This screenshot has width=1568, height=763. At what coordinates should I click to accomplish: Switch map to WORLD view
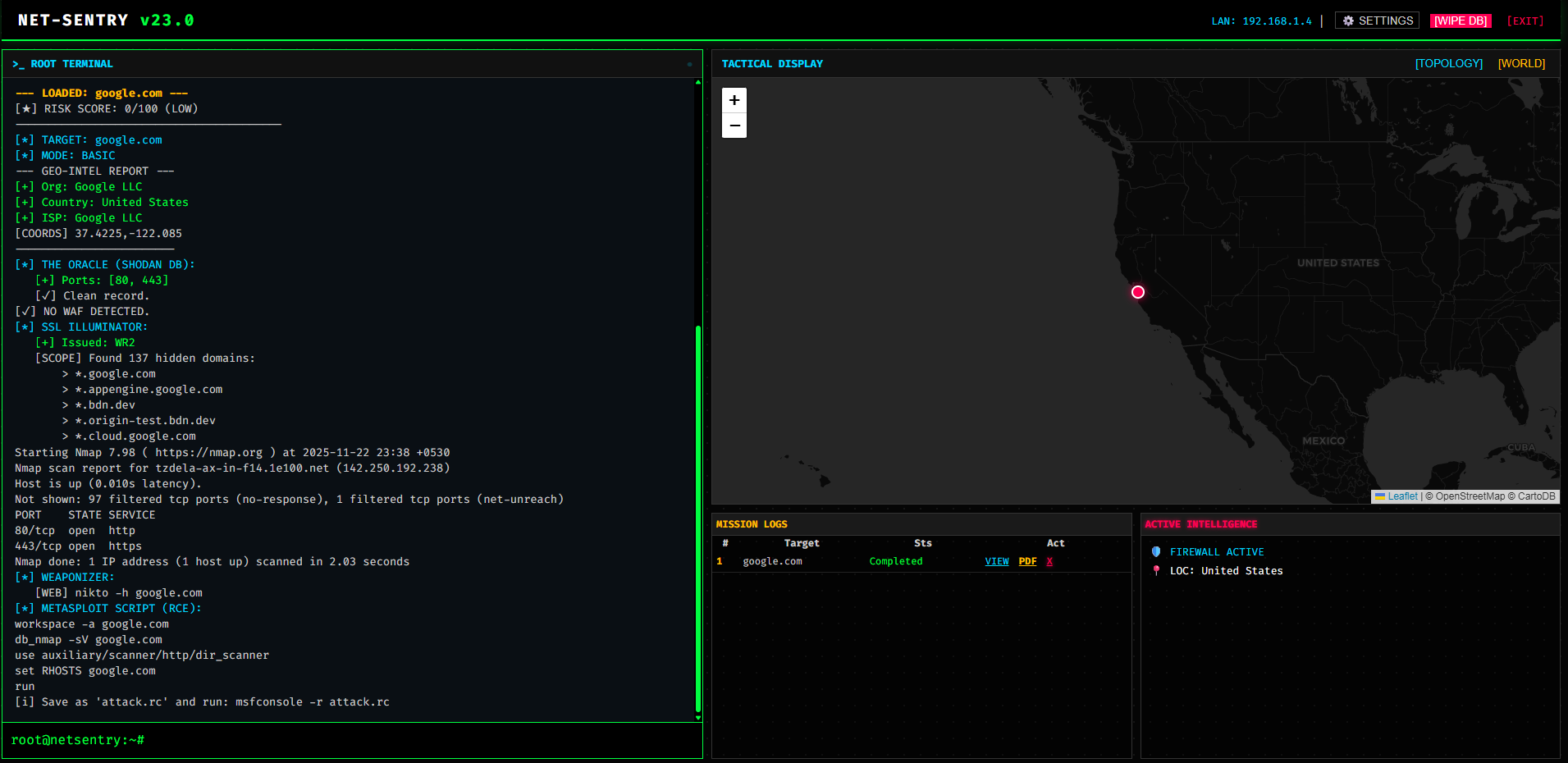click(1521, 63)
